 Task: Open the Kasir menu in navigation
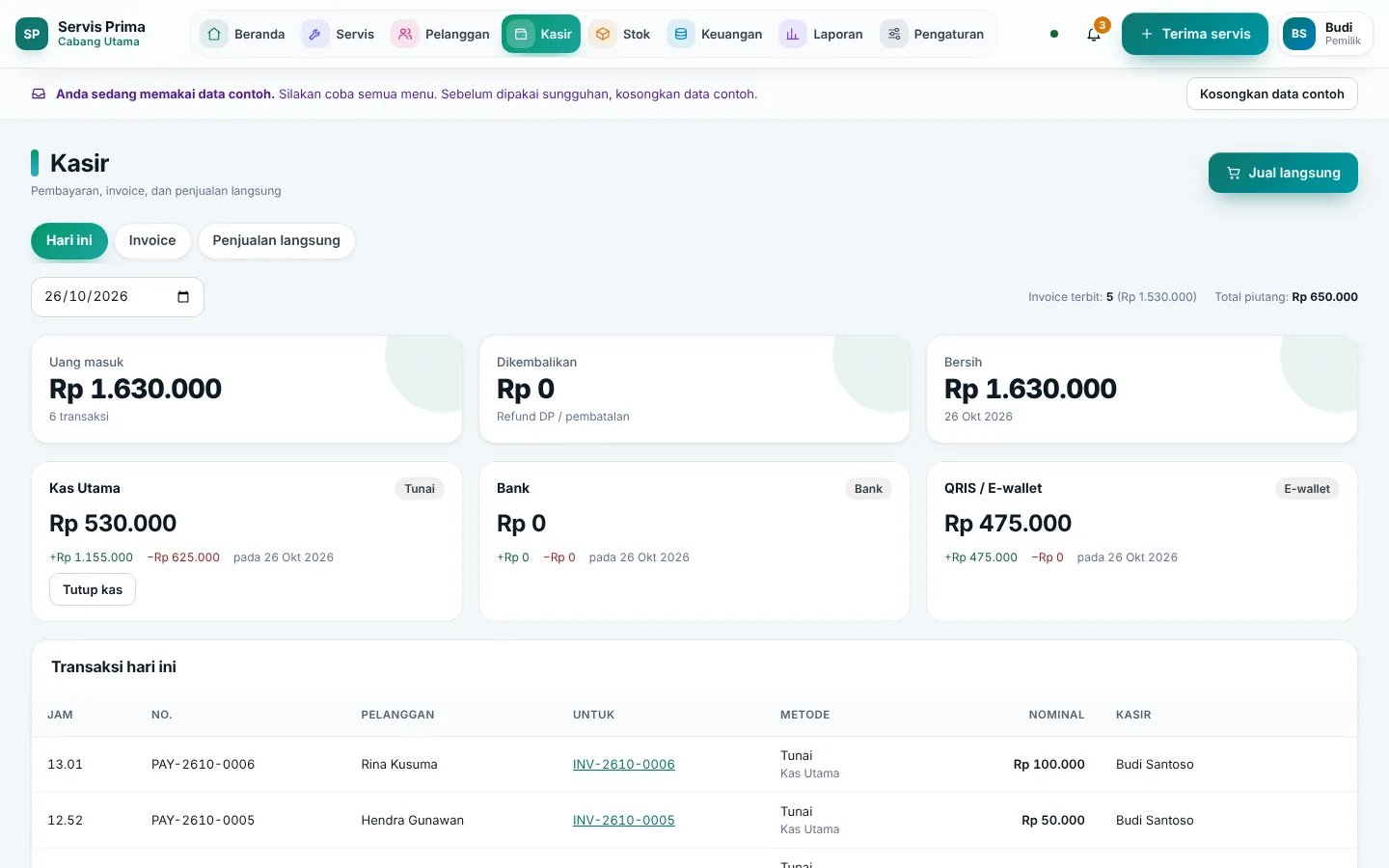pyautogui.click(x=541, y=34)
